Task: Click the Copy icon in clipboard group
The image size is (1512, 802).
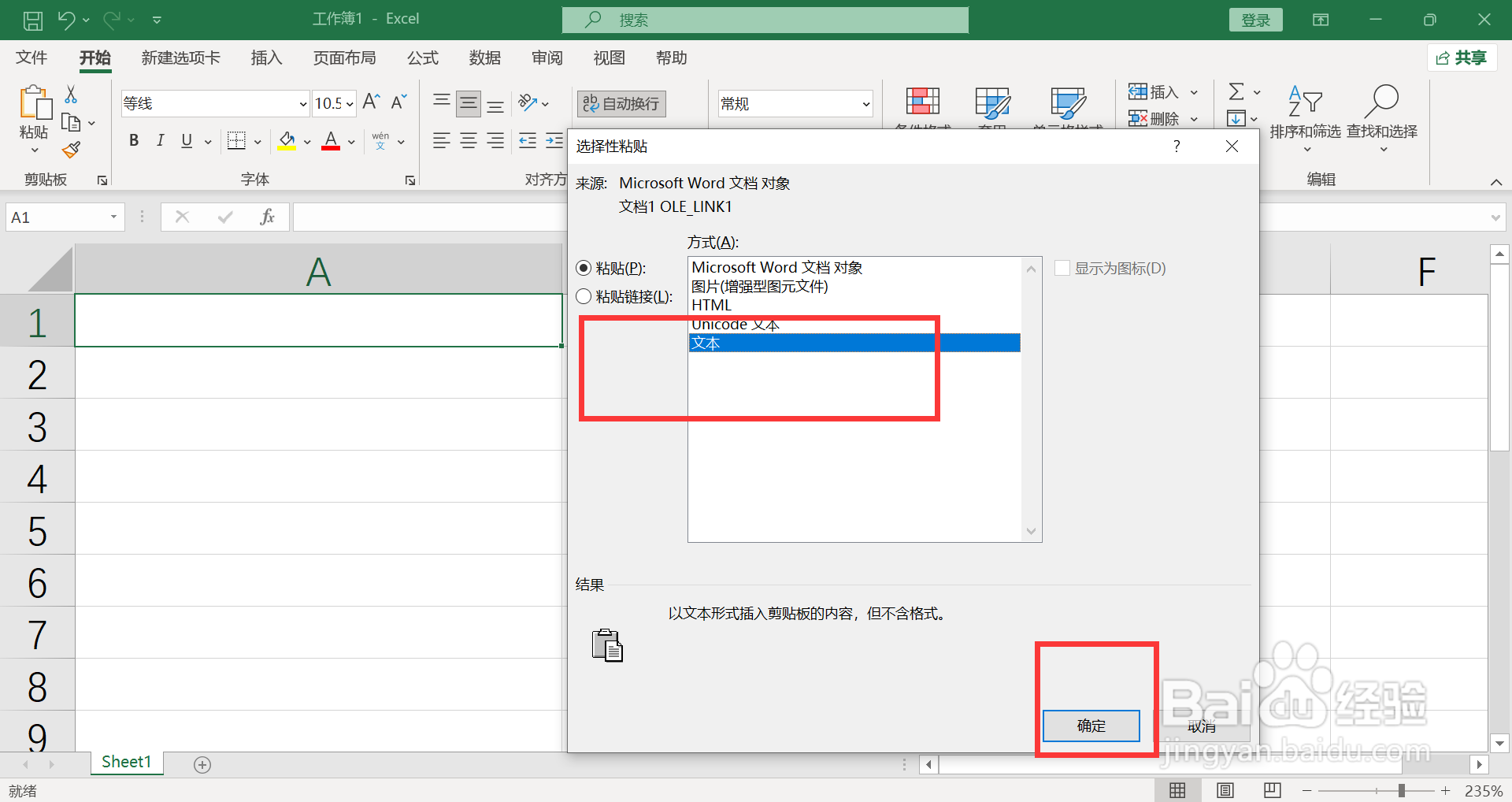Action: (71, 123)
